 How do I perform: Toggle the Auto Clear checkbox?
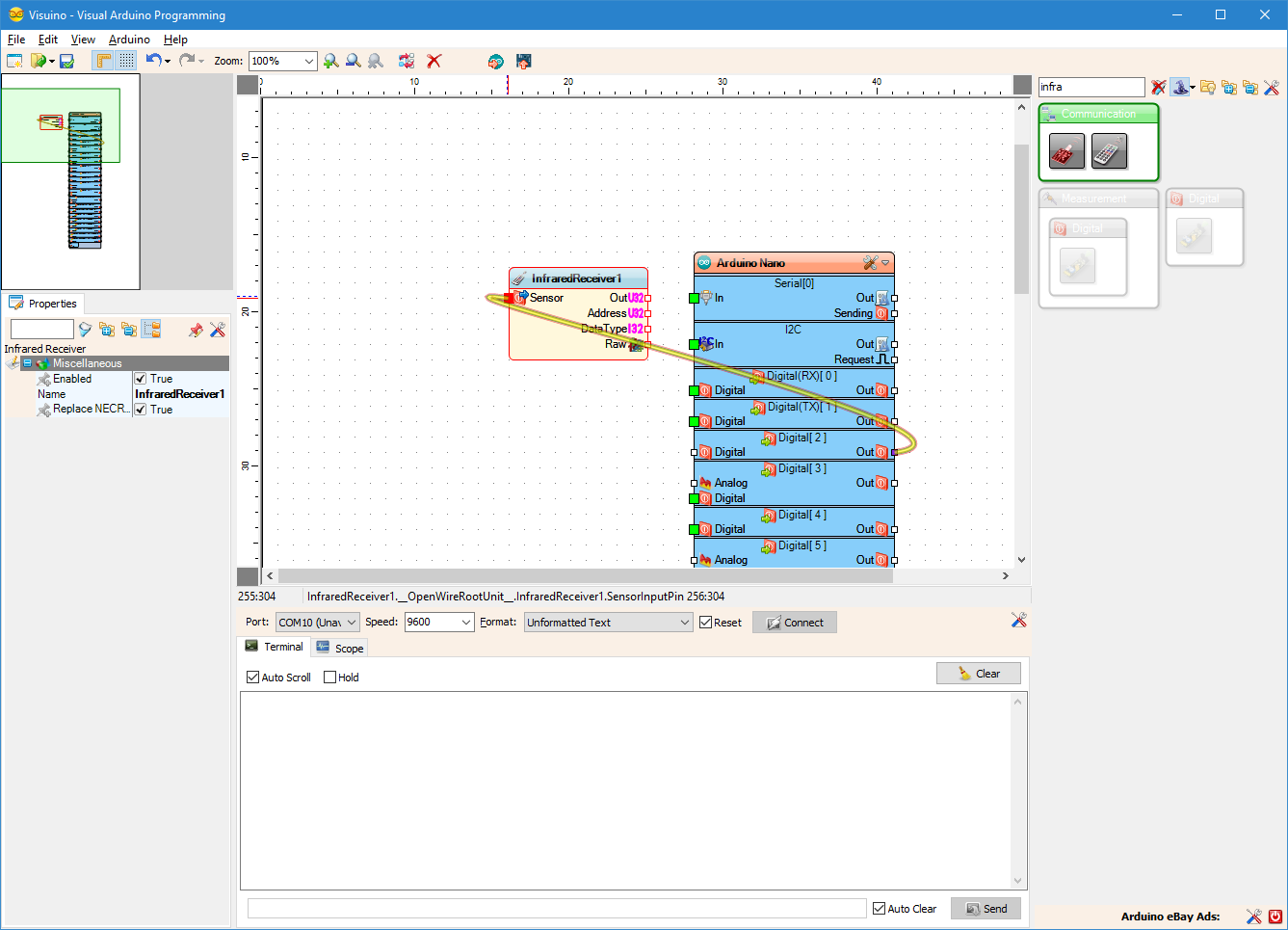pos(880,909)
